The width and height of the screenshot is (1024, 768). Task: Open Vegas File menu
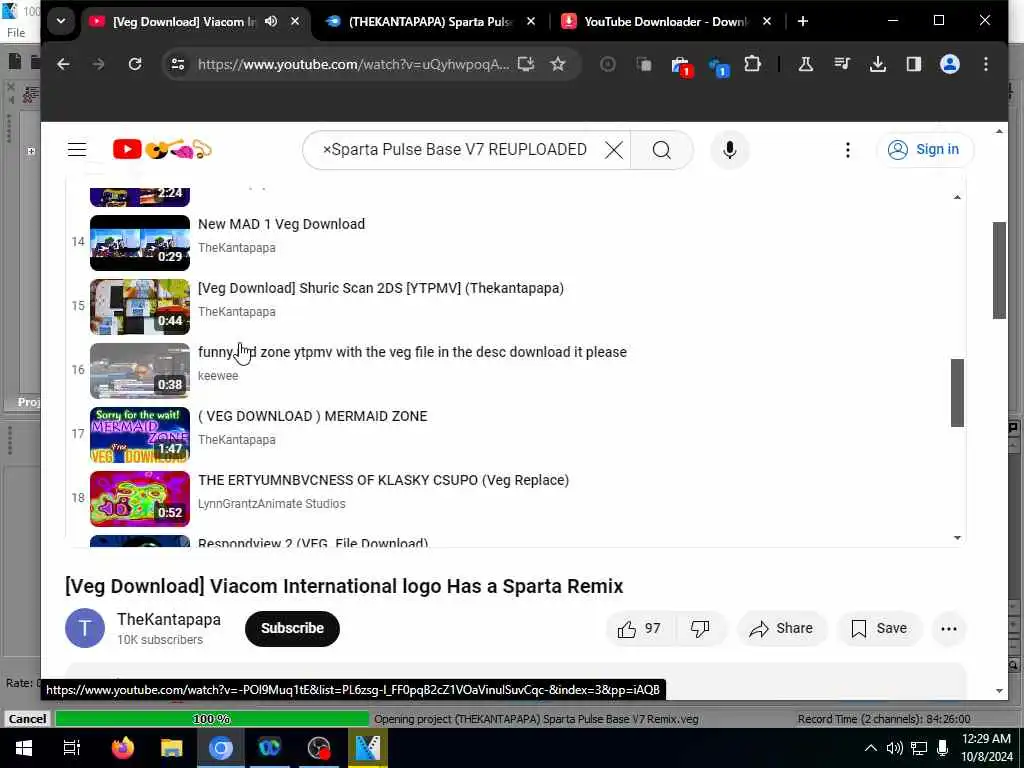click(x=16, y=32)
